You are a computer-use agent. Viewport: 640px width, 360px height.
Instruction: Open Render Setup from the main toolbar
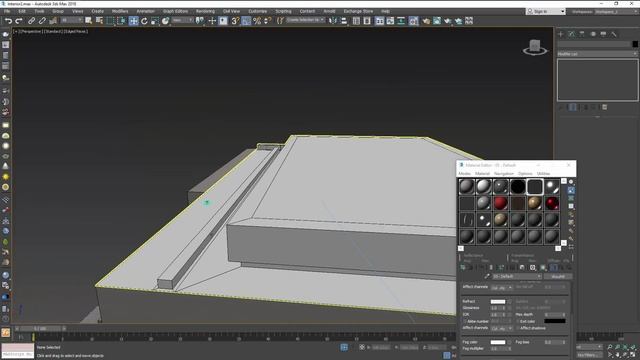pos(426,21)
